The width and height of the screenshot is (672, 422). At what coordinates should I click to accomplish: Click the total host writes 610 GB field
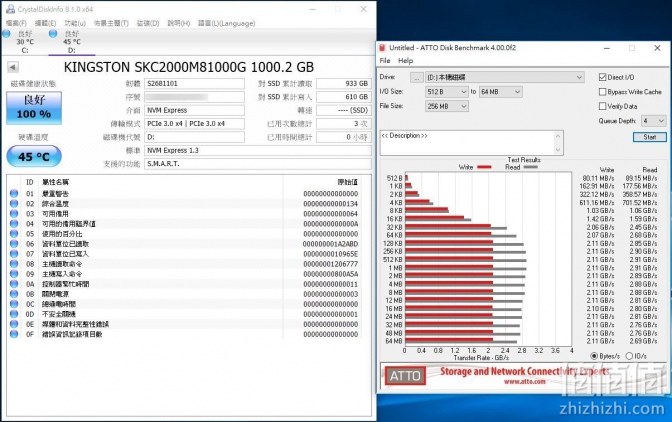pyautogui.click(x=344, y=97)
